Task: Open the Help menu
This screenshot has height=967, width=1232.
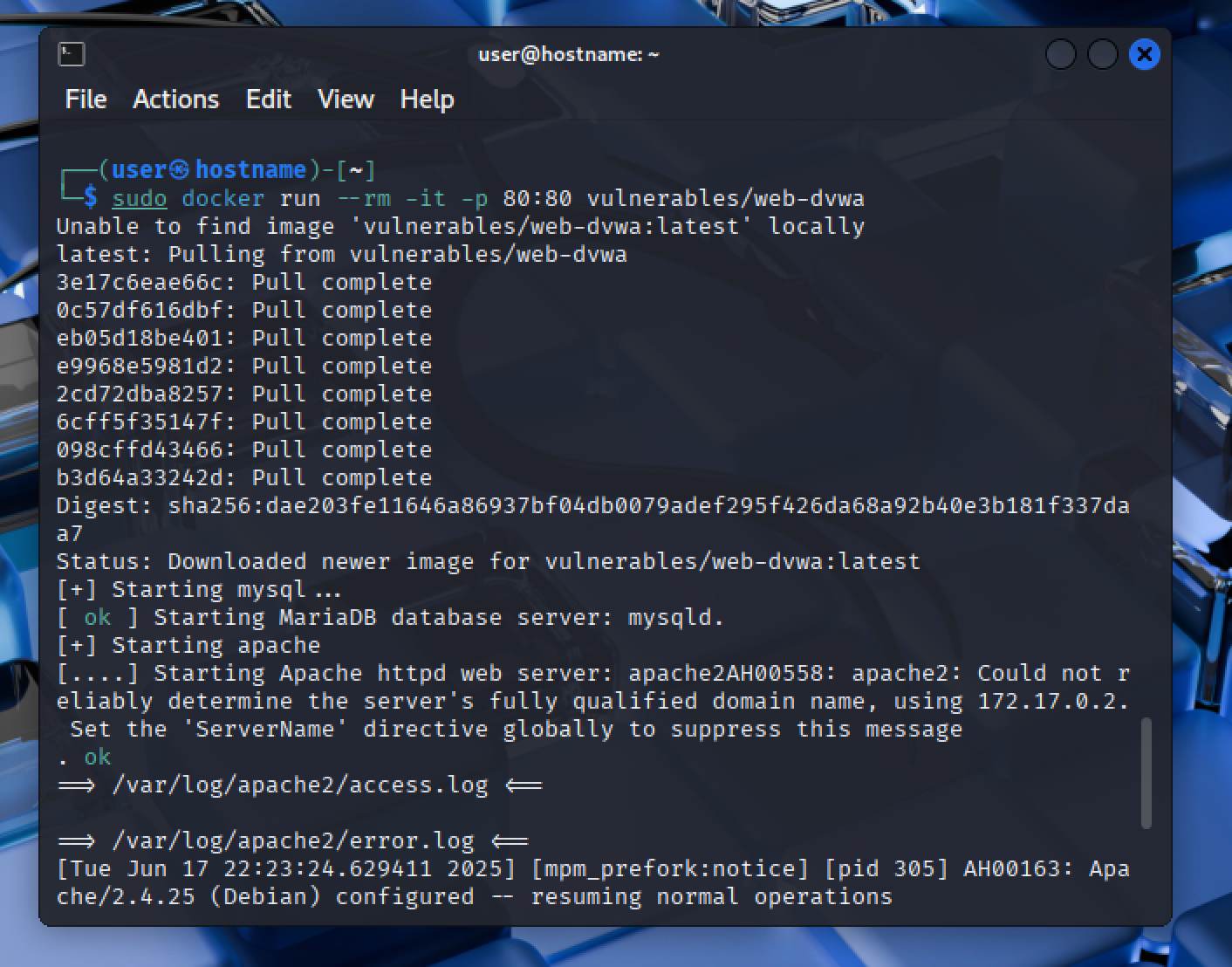Action: pos(427,99)
